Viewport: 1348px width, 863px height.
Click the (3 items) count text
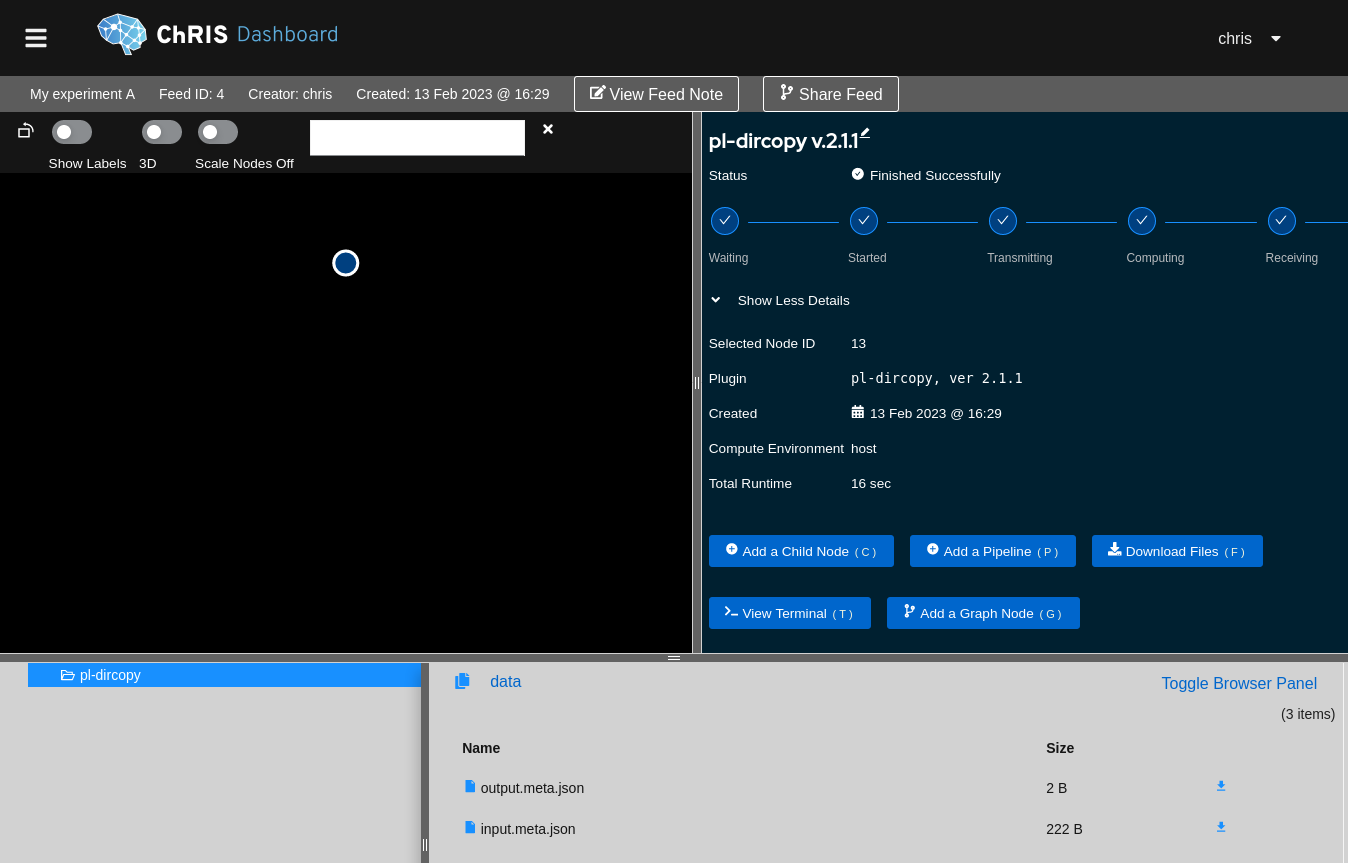click(x=1308, y=714)
